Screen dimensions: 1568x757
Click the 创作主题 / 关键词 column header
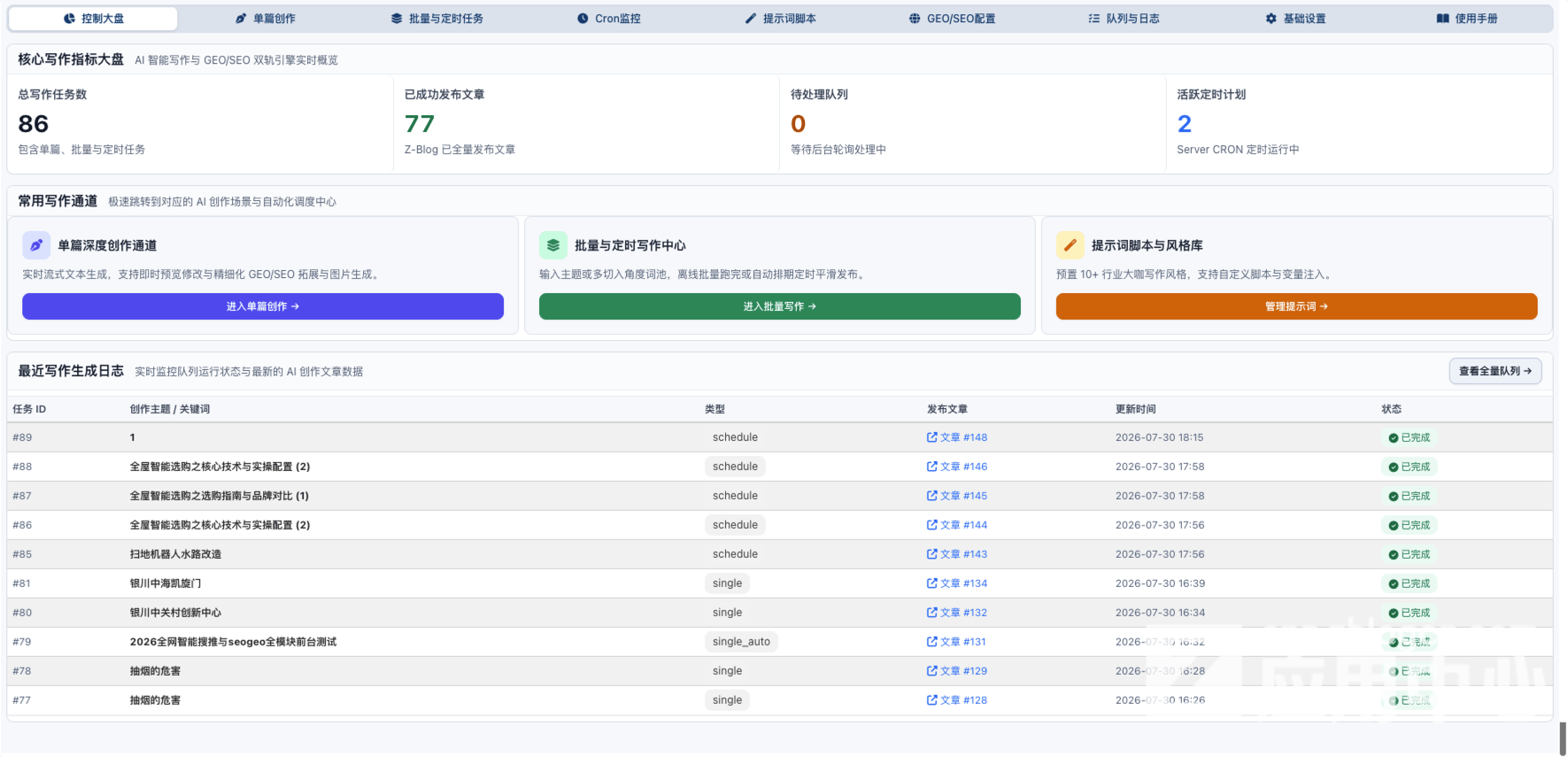coord(170,409)
